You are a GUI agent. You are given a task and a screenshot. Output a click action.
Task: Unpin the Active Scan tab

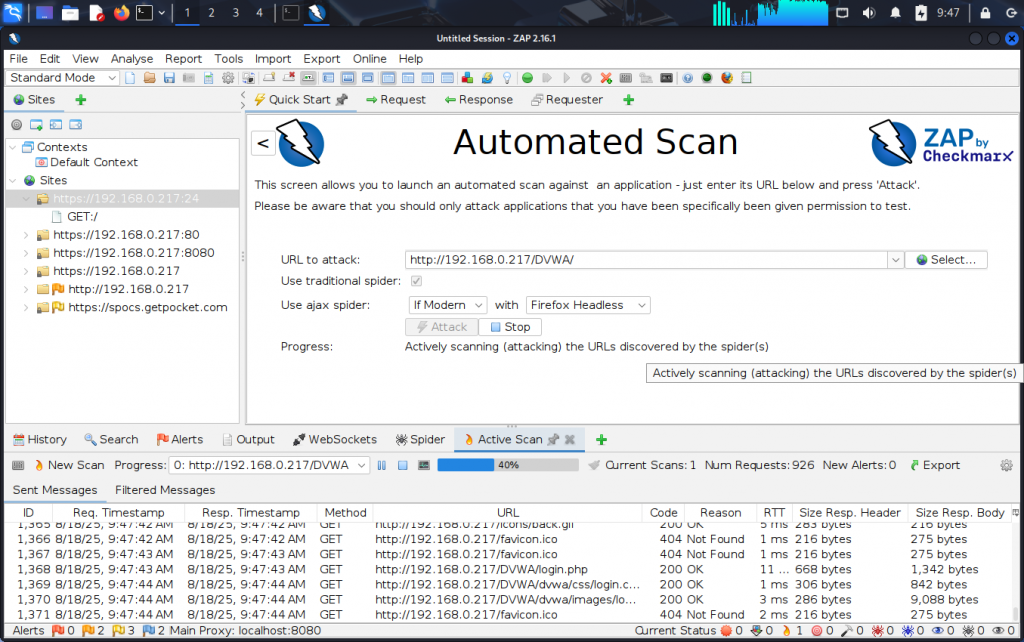click(552, 440)
